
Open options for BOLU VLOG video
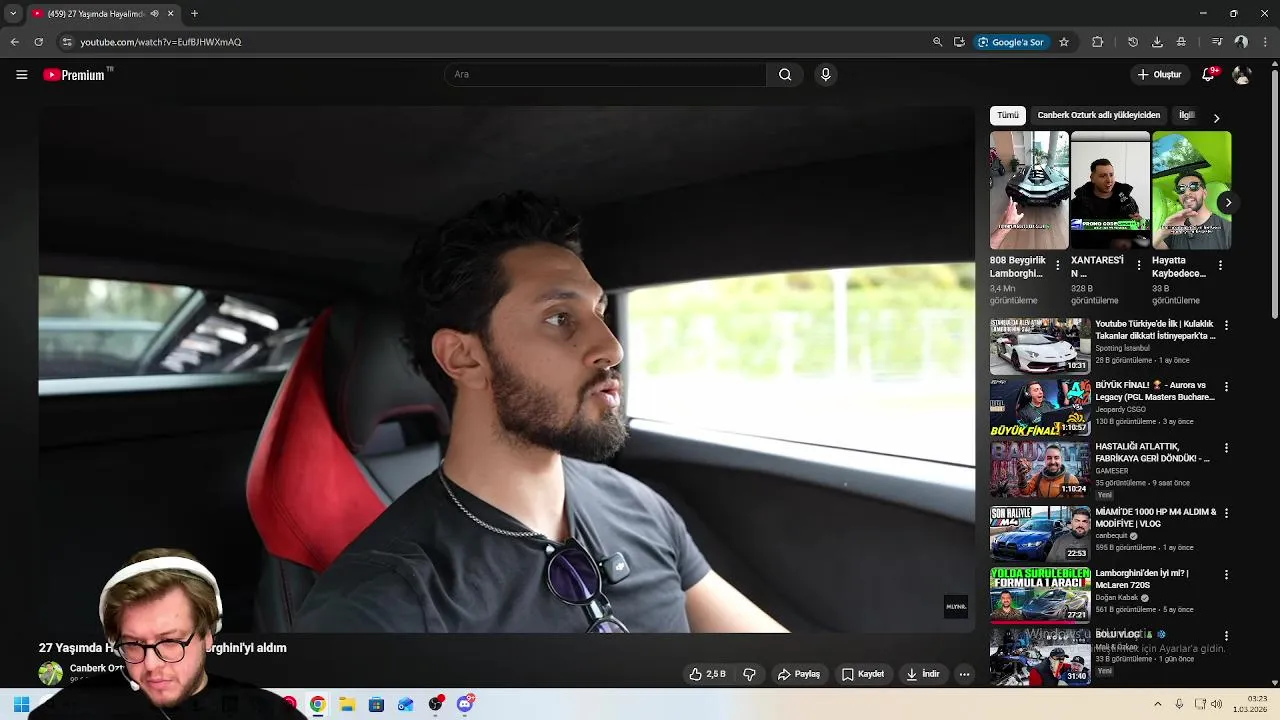(x=1226, y=635)
